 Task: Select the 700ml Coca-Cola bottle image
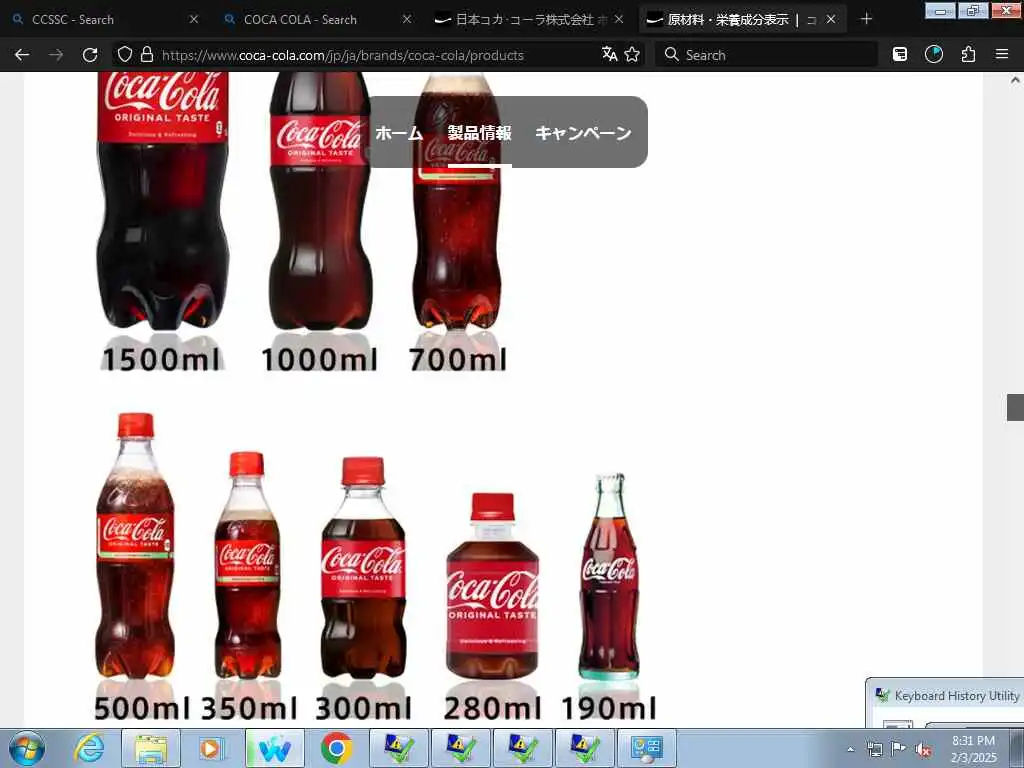click(x=457, y=202)
